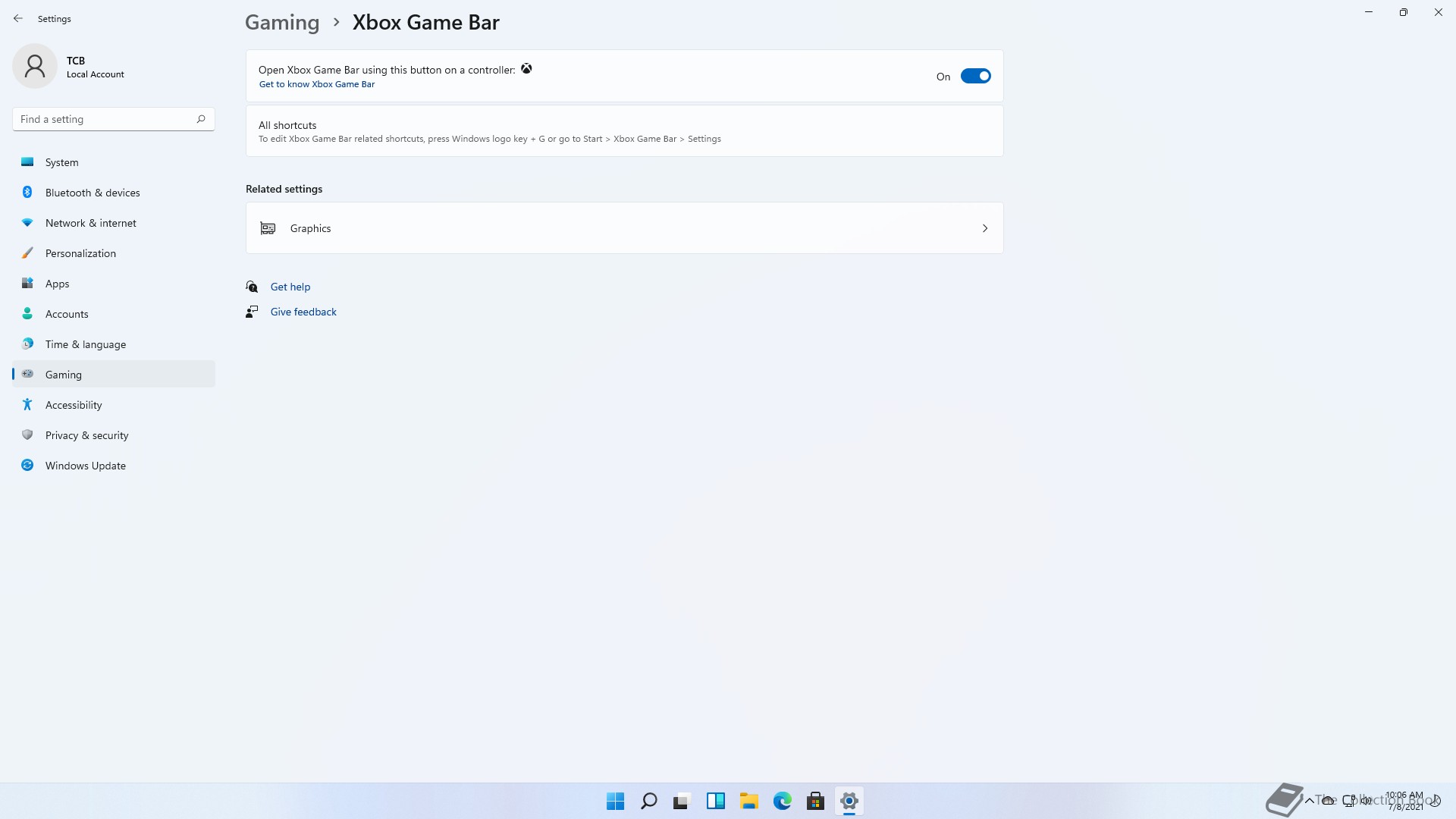Select Accounts in the sidebar

(x=114, y=314)
